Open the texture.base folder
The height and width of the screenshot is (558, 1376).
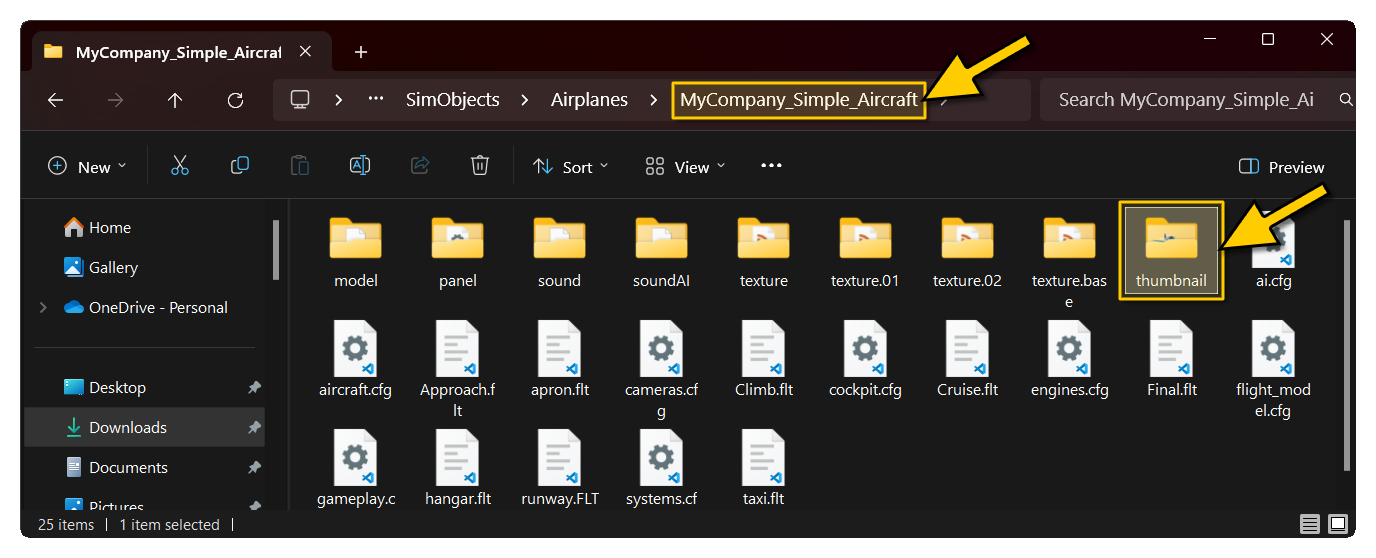(1069, 263)
